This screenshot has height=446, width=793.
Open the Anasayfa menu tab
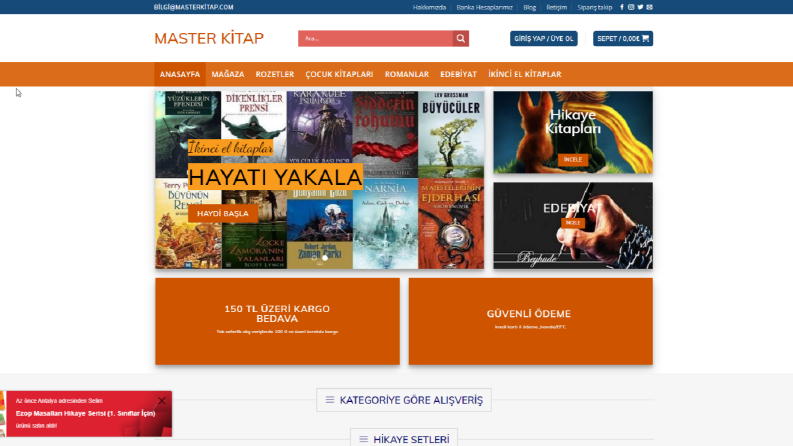coord(180,74)
